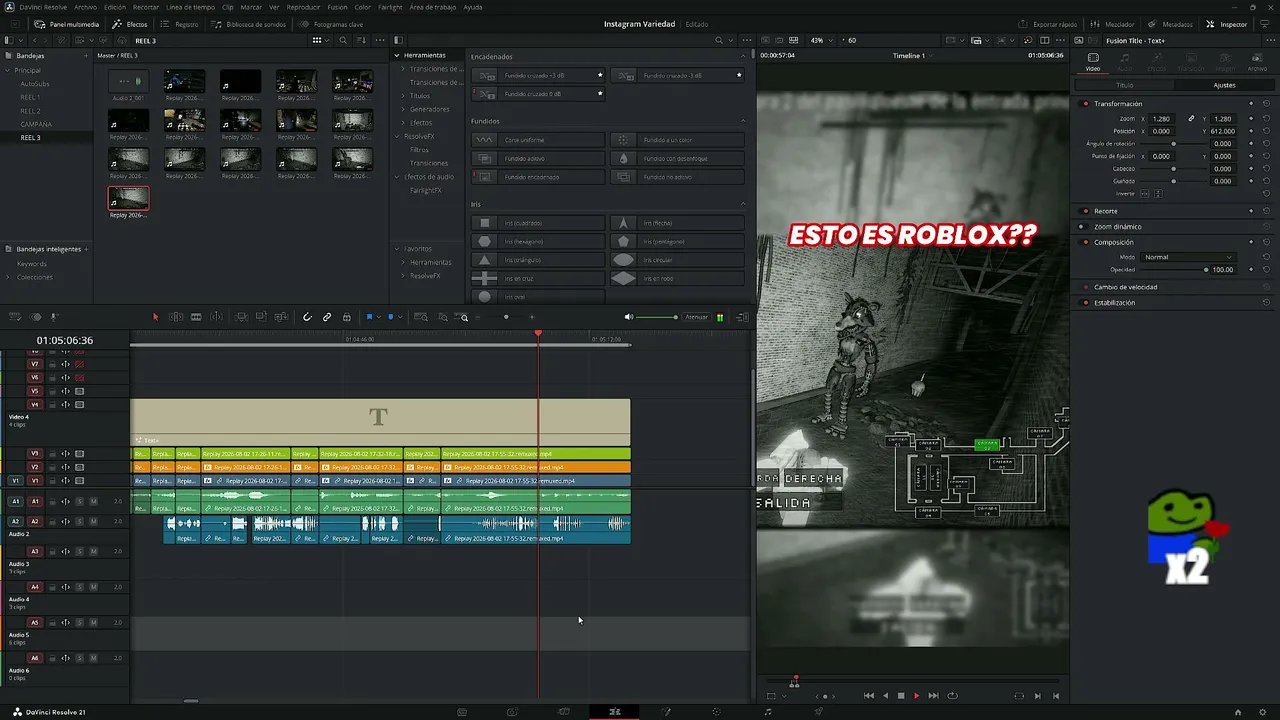Switch to the Archivo inspector tab

pyautogui.click(x=1257, y=60)
